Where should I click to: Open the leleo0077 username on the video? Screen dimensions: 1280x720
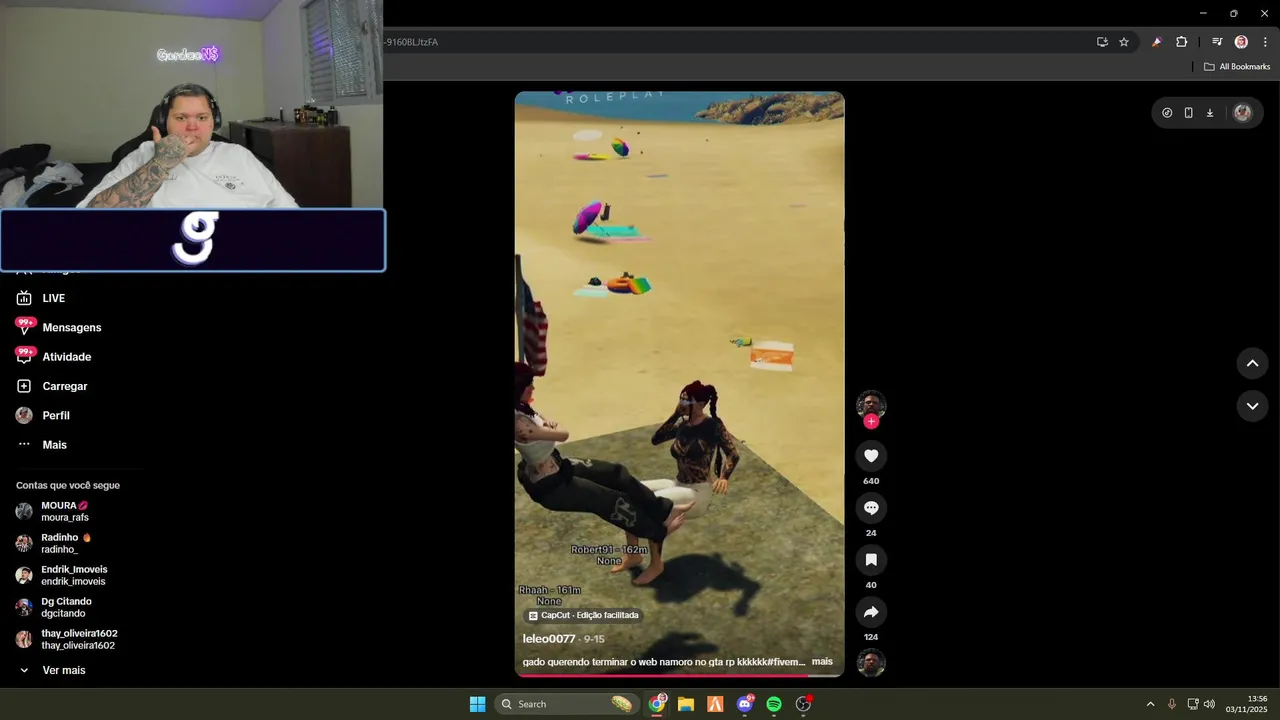click(549, 639)
